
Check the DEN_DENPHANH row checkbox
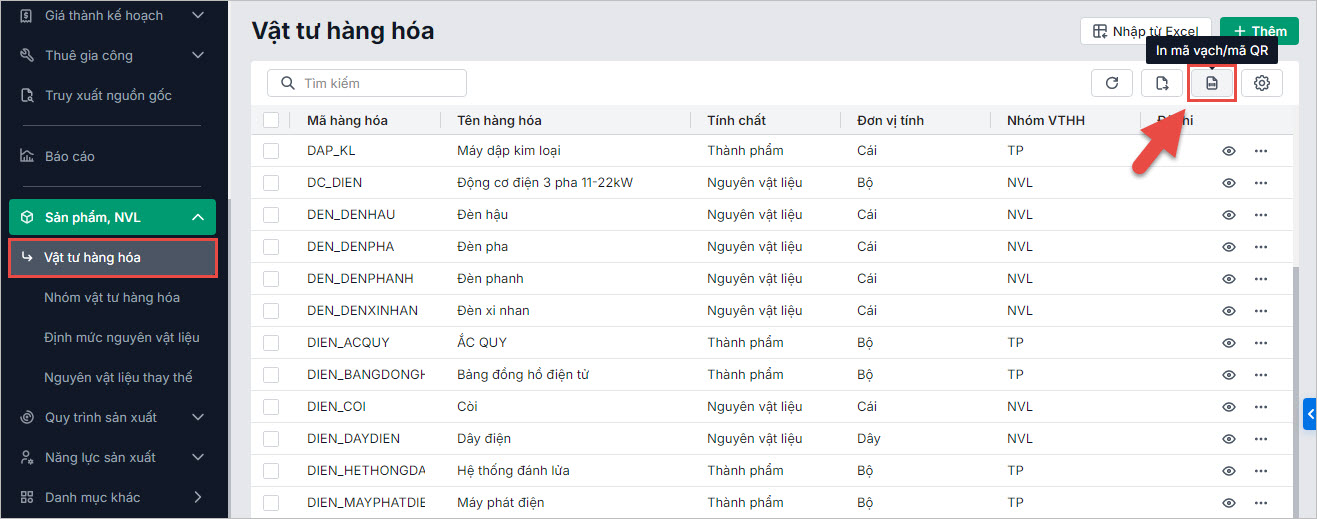271,279
